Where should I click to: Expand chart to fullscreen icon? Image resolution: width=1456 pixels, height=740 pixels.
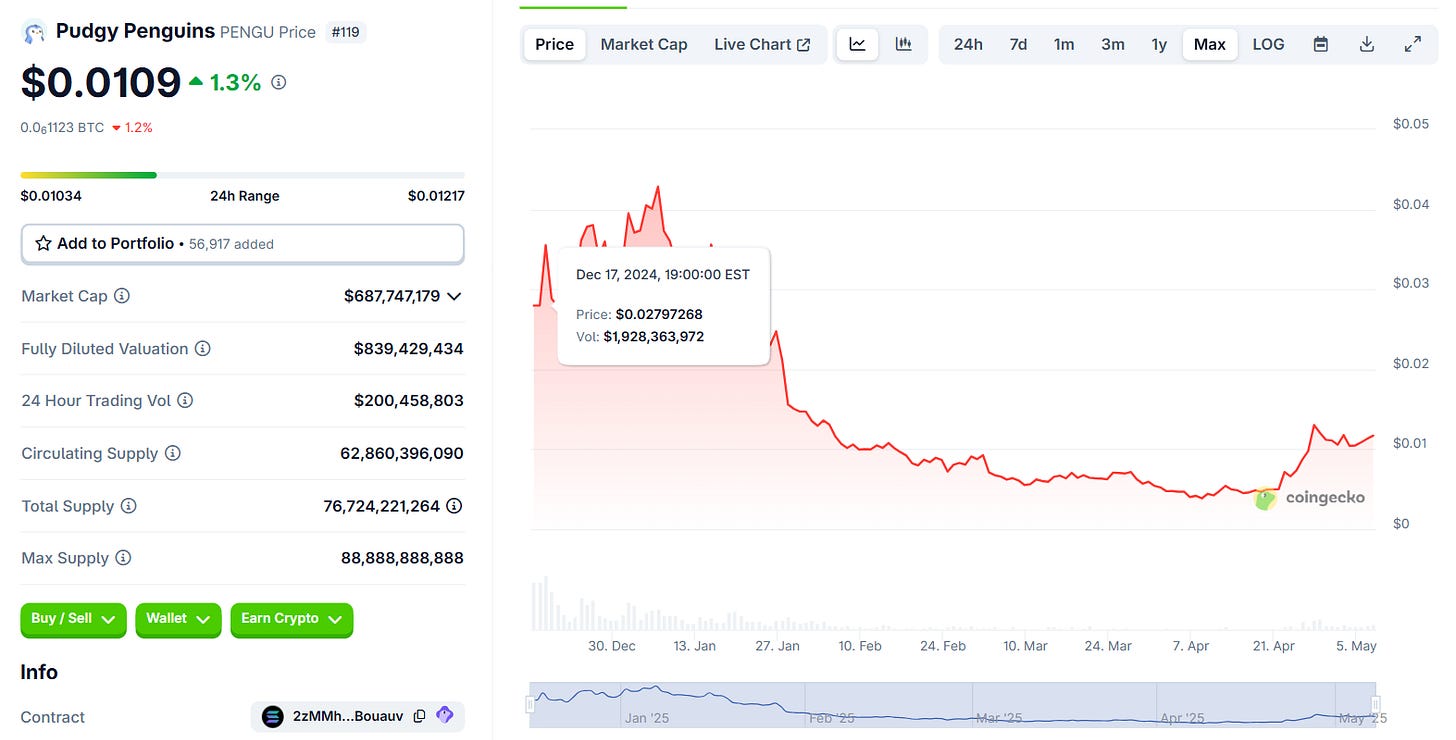click(x=1413, y=44)
